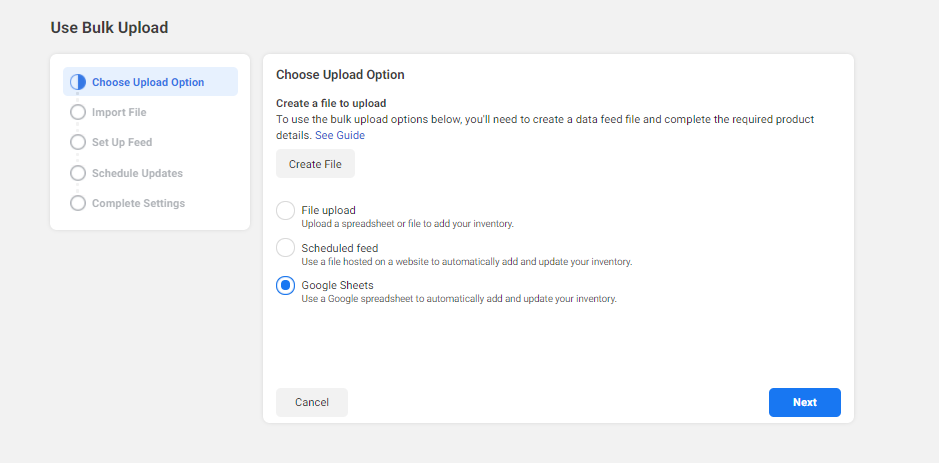Click the Complete Settings step circle icon

78,203
